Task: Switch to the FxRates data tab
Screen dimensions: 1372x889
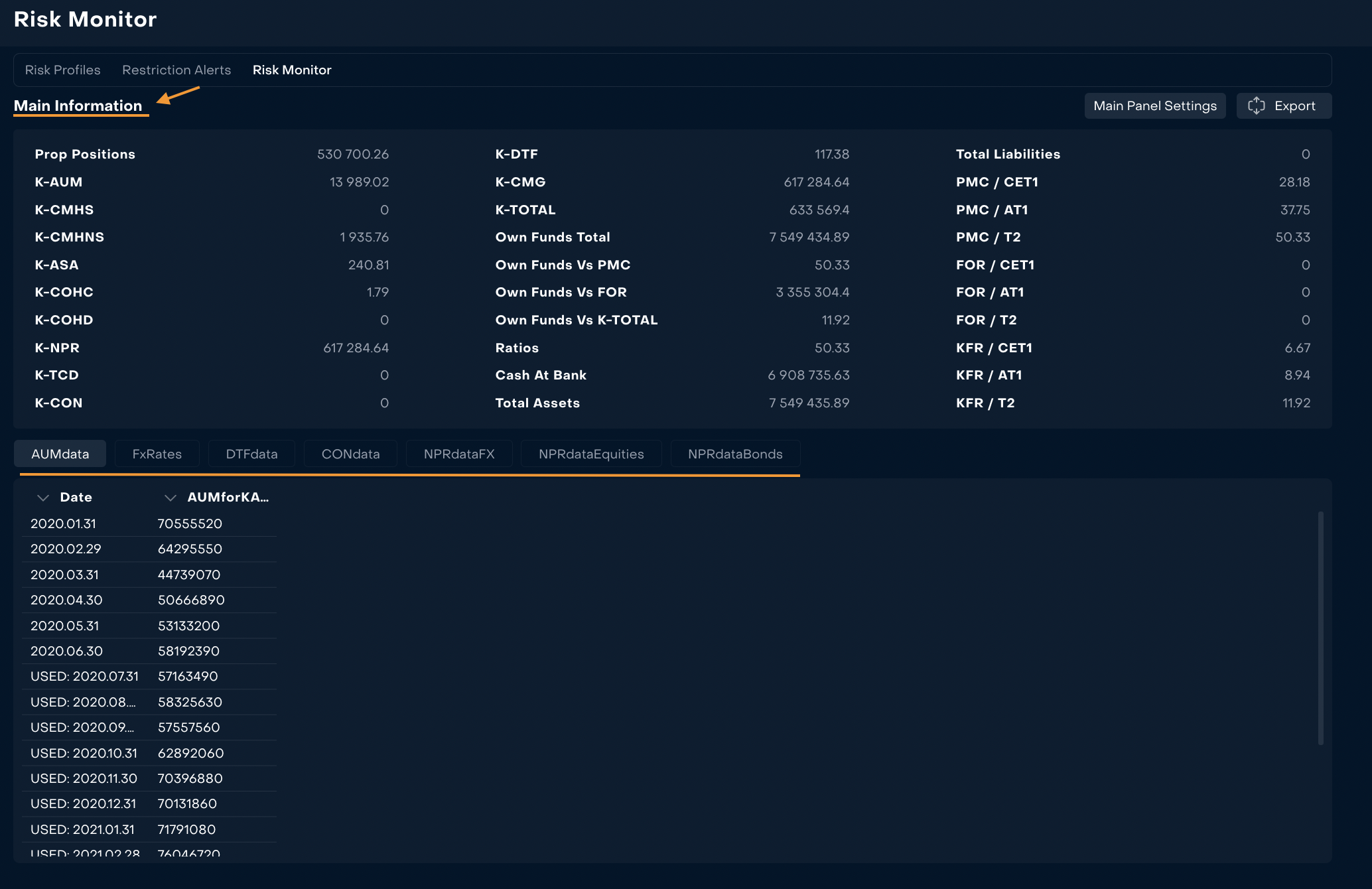Action: [x=157, y=454]
